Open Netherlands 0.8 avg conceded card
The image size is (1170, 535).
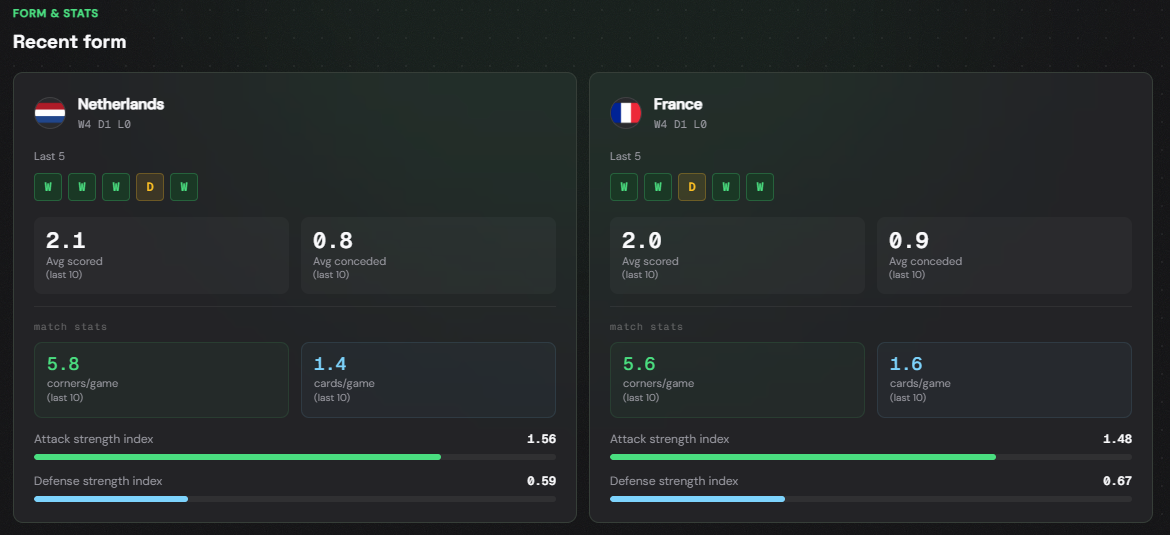428,255
